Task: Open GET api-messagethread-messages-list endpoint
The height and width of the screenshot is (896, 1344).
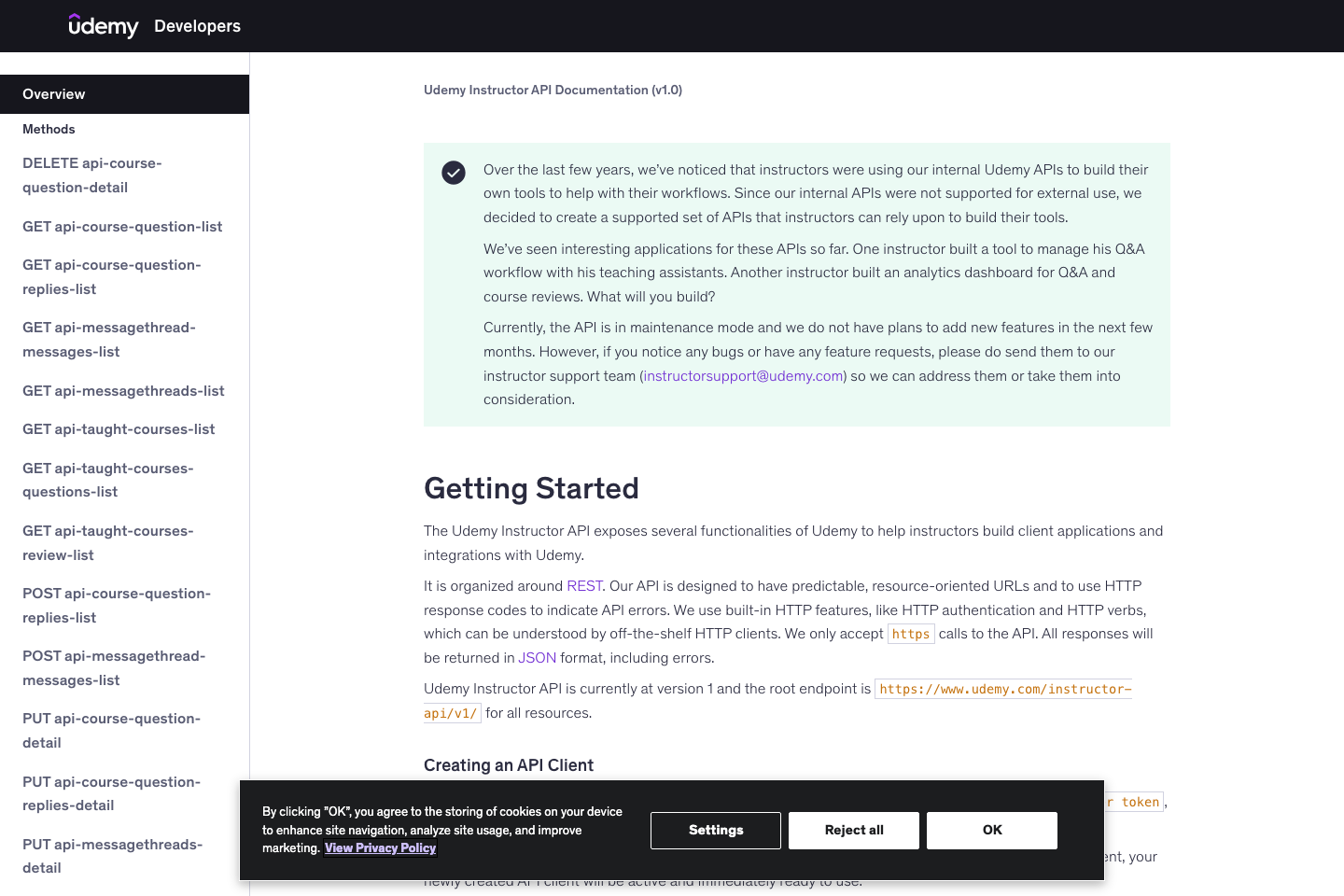Action: click(x=109, y=339)
